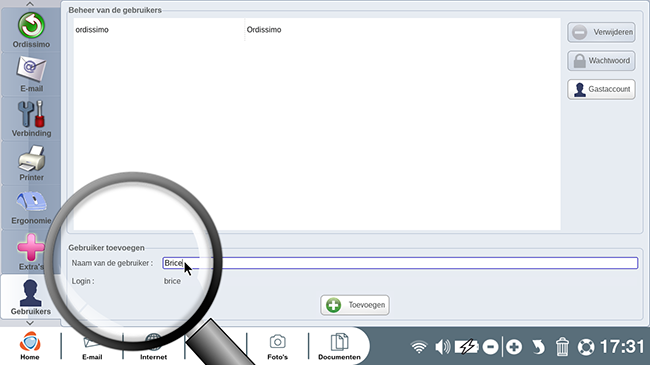Image resolution: width=650 pixels, height=365 pixels.
Task: Click the 17:31 clock
Action: (622, 347)
